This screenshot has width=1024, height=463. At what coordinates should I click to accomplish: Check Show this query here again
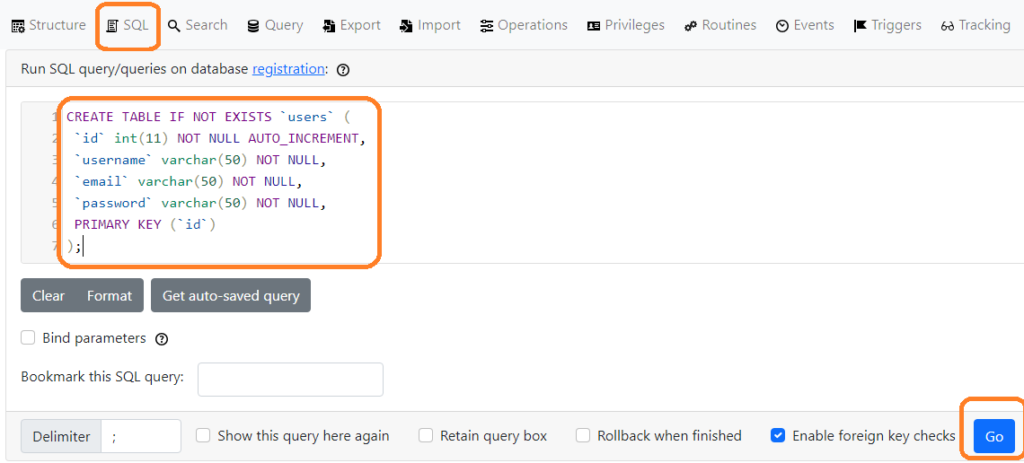[203, 436]
